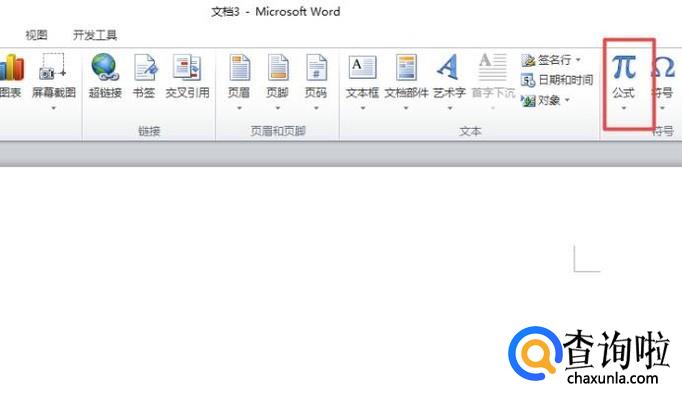Screen dimensions: 682x409
Task: Click the 符号 omega symbol icon
Action: [x=663, y=67]
